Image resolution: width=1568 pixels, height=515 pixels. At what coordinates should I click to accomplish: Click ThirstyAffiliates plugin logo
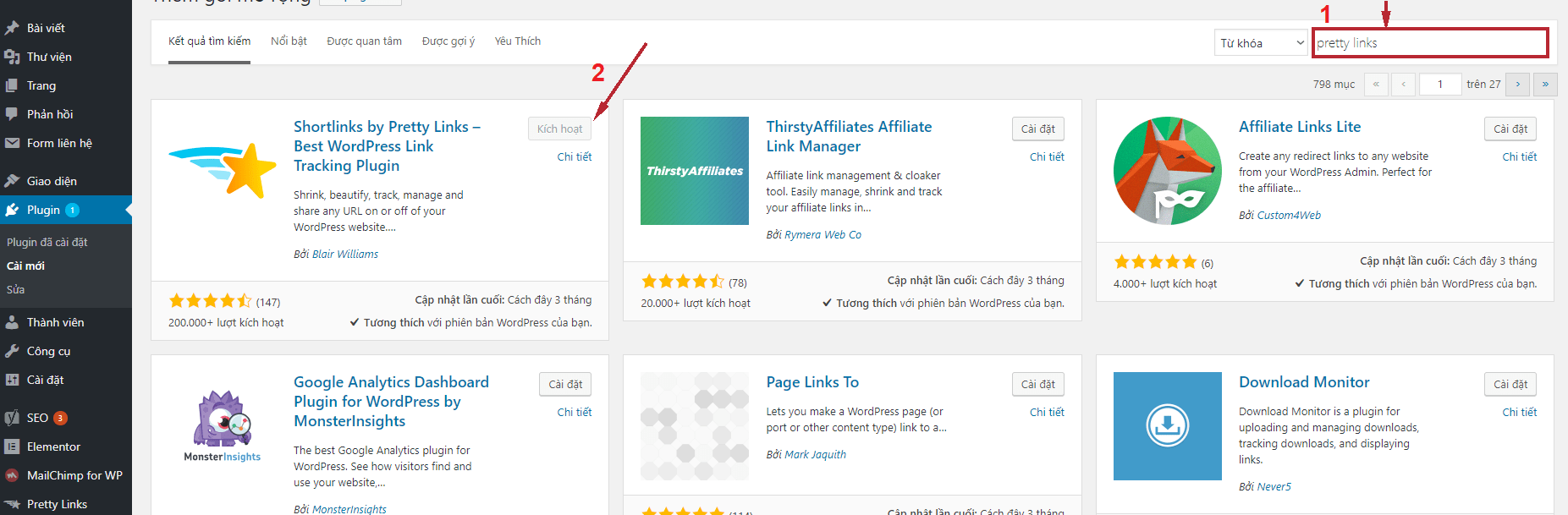pyautogui.click(x=695, y=171)
